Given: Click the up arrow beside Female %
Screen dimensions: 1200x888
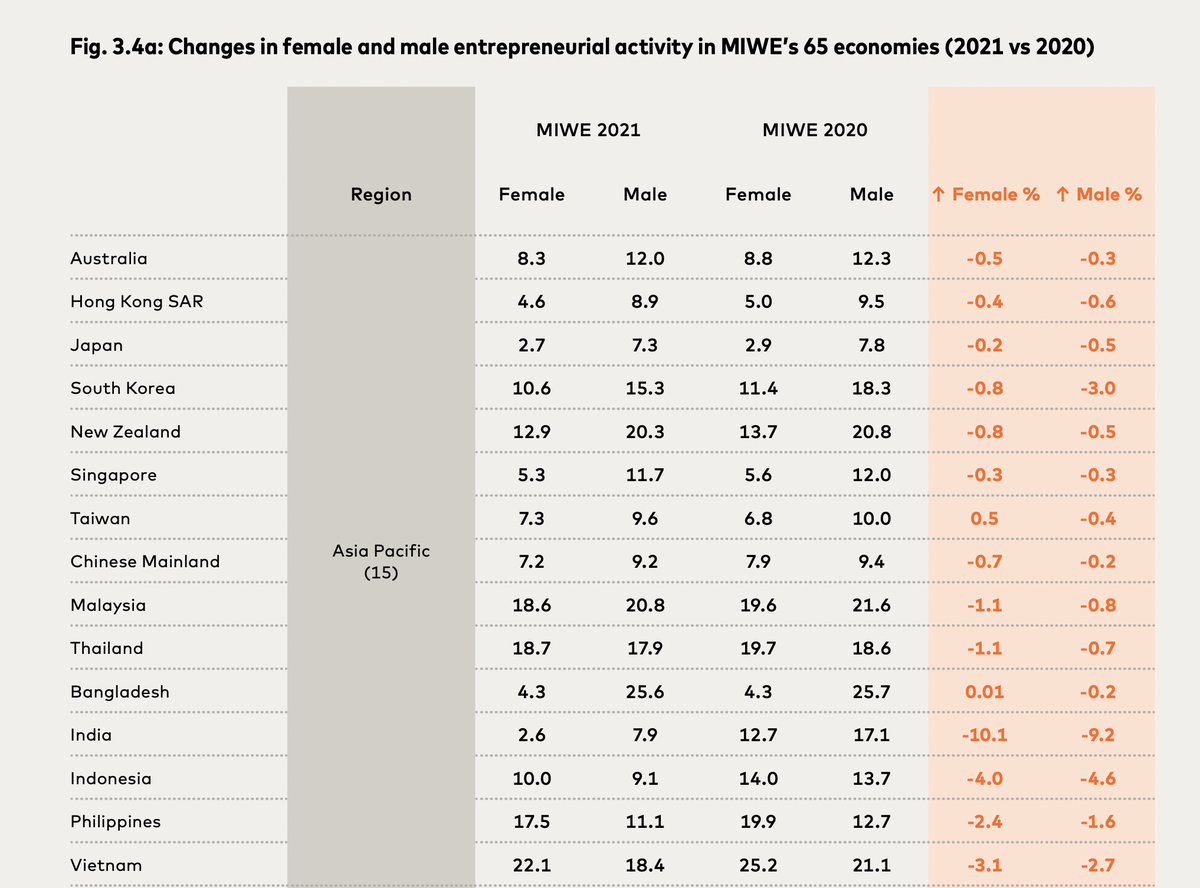Looking at the screenshot, I should tap(938, 195).
